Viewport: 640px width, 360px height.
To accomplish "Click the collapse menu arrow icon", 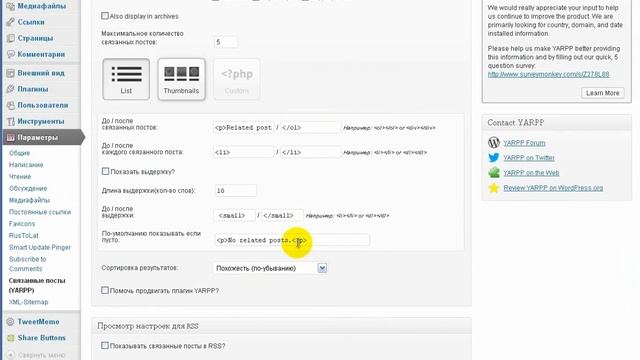I will [x=11, y=355].
